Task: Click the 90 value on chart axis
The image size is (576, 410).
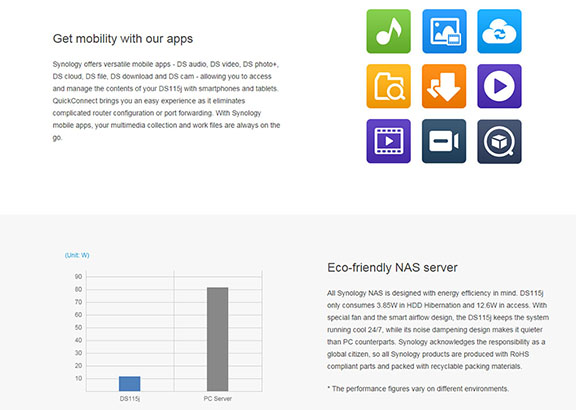Action: click(x=78, y=277)
